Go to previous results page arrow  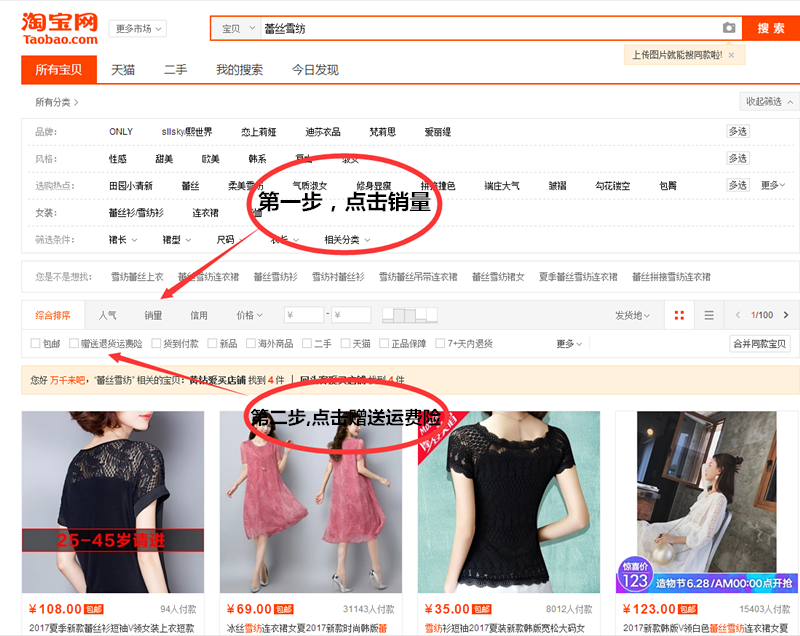point(738,315)
